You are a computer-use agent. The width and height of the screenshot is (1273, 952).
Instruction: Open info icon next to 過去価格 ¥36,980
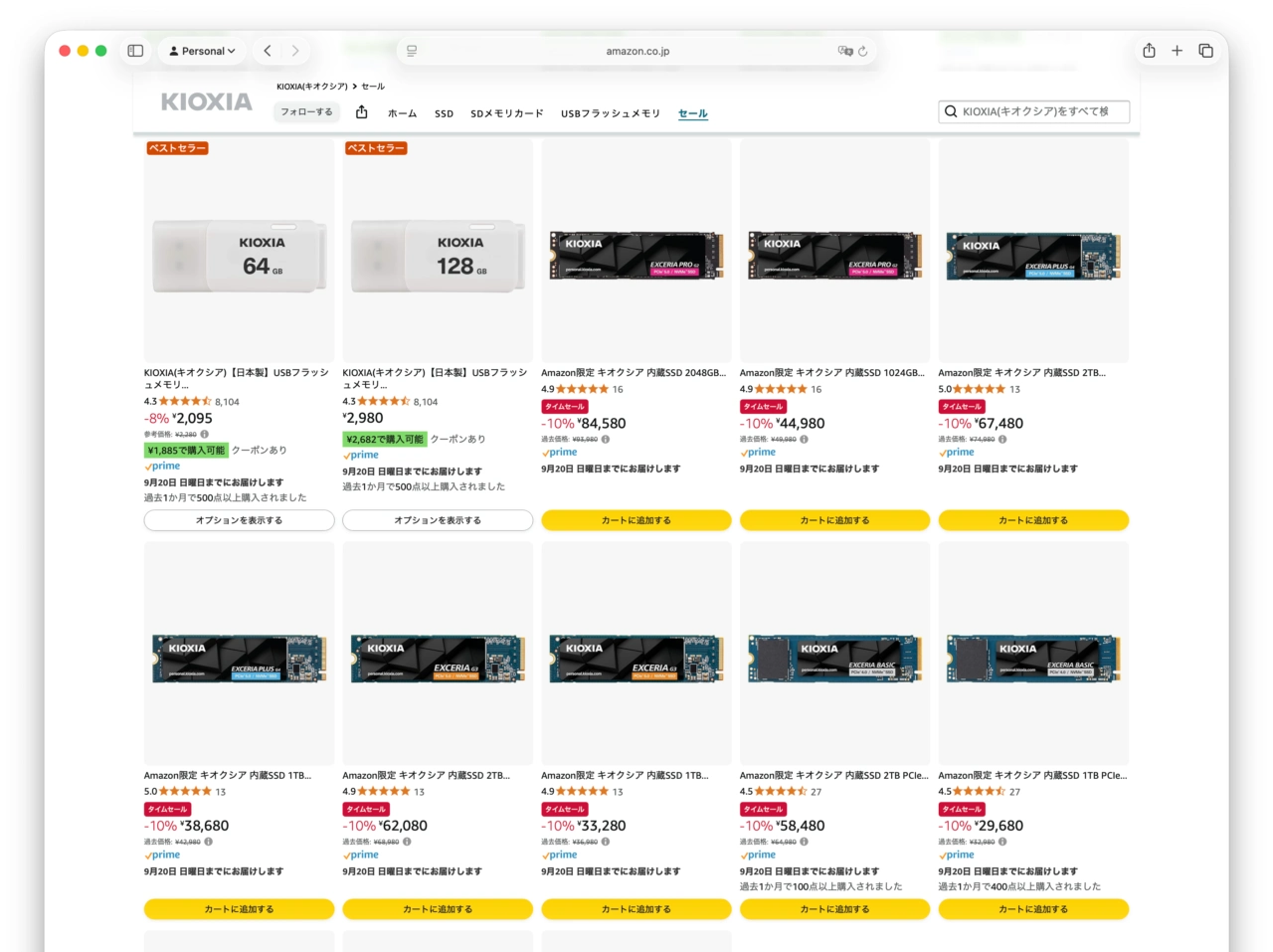click(x=606, y=842)
